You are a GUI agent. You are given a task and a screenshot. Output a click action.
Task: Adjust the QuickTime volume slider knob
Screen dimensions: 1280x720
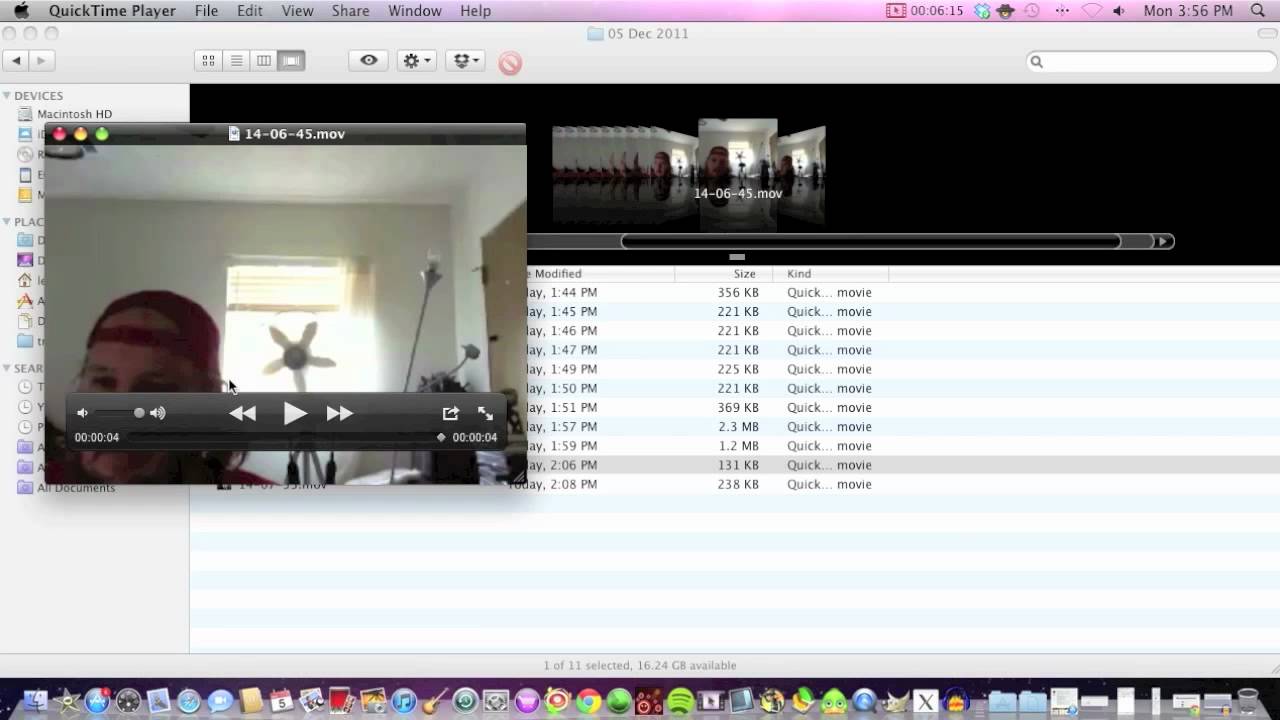(x=139, y=413)
